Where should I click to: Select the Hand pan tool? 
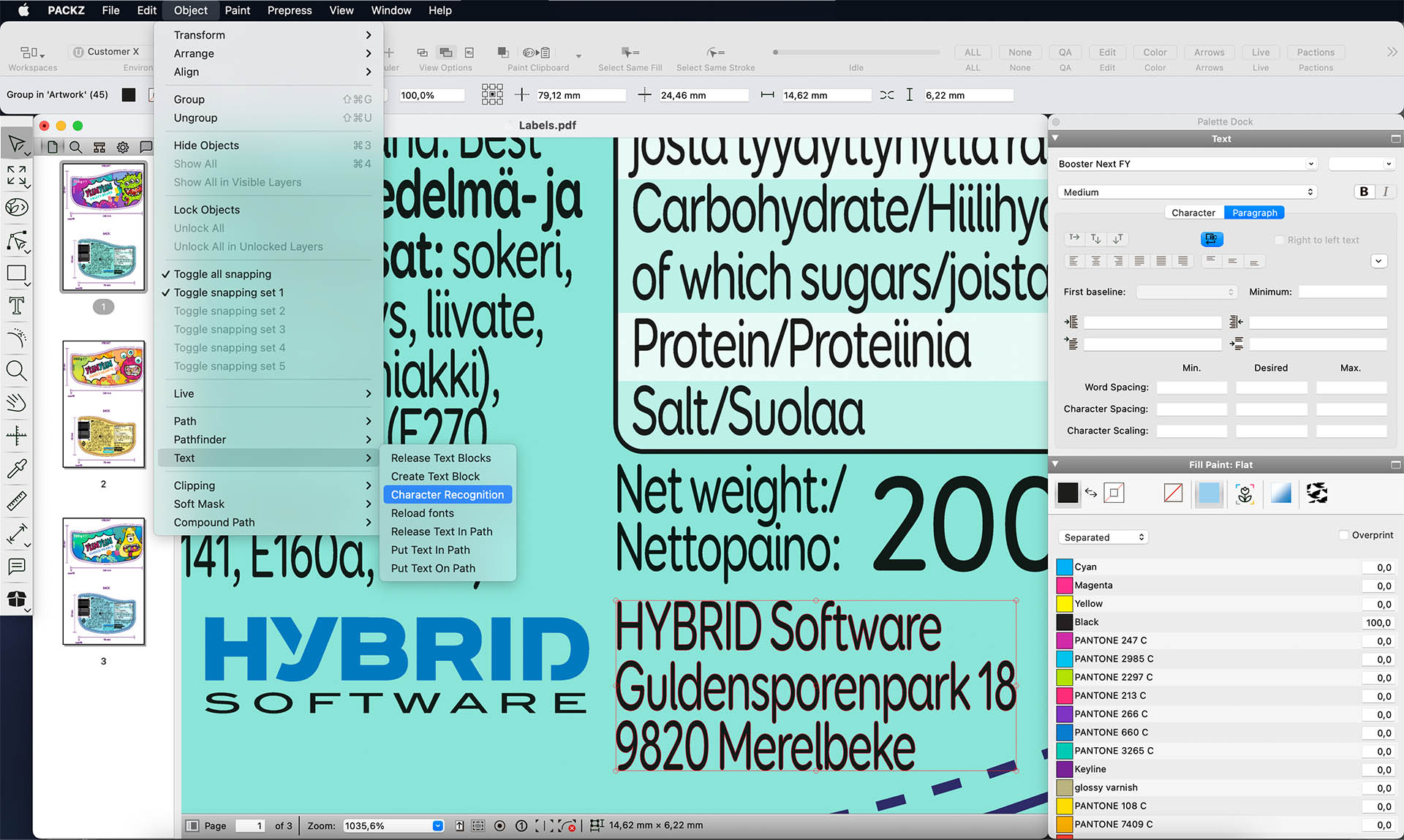[16, 402]
